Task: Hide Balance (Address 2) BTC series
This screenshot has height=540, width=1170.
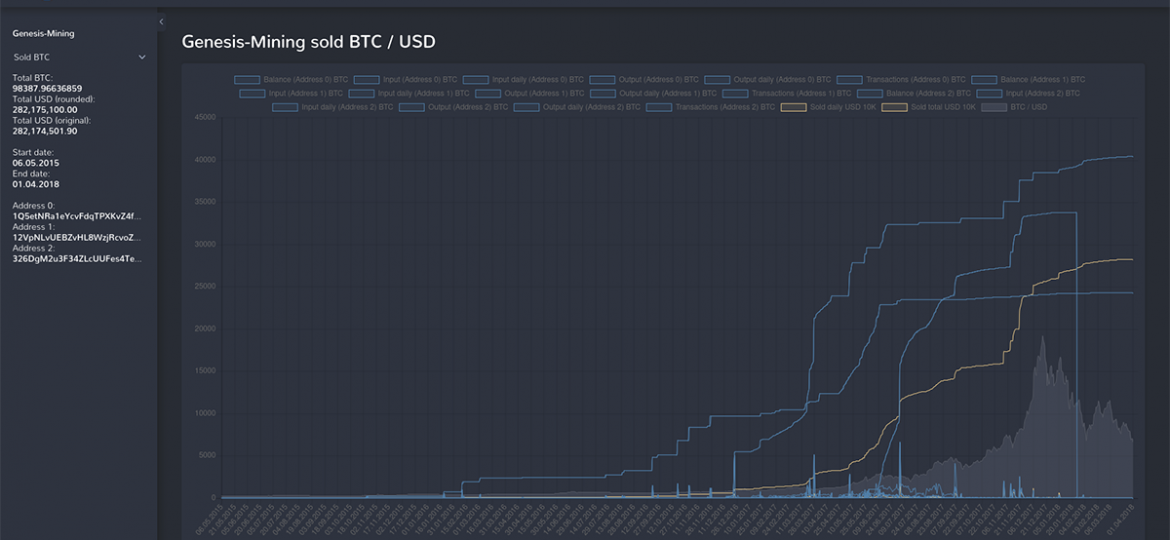Action: point(914,93)
